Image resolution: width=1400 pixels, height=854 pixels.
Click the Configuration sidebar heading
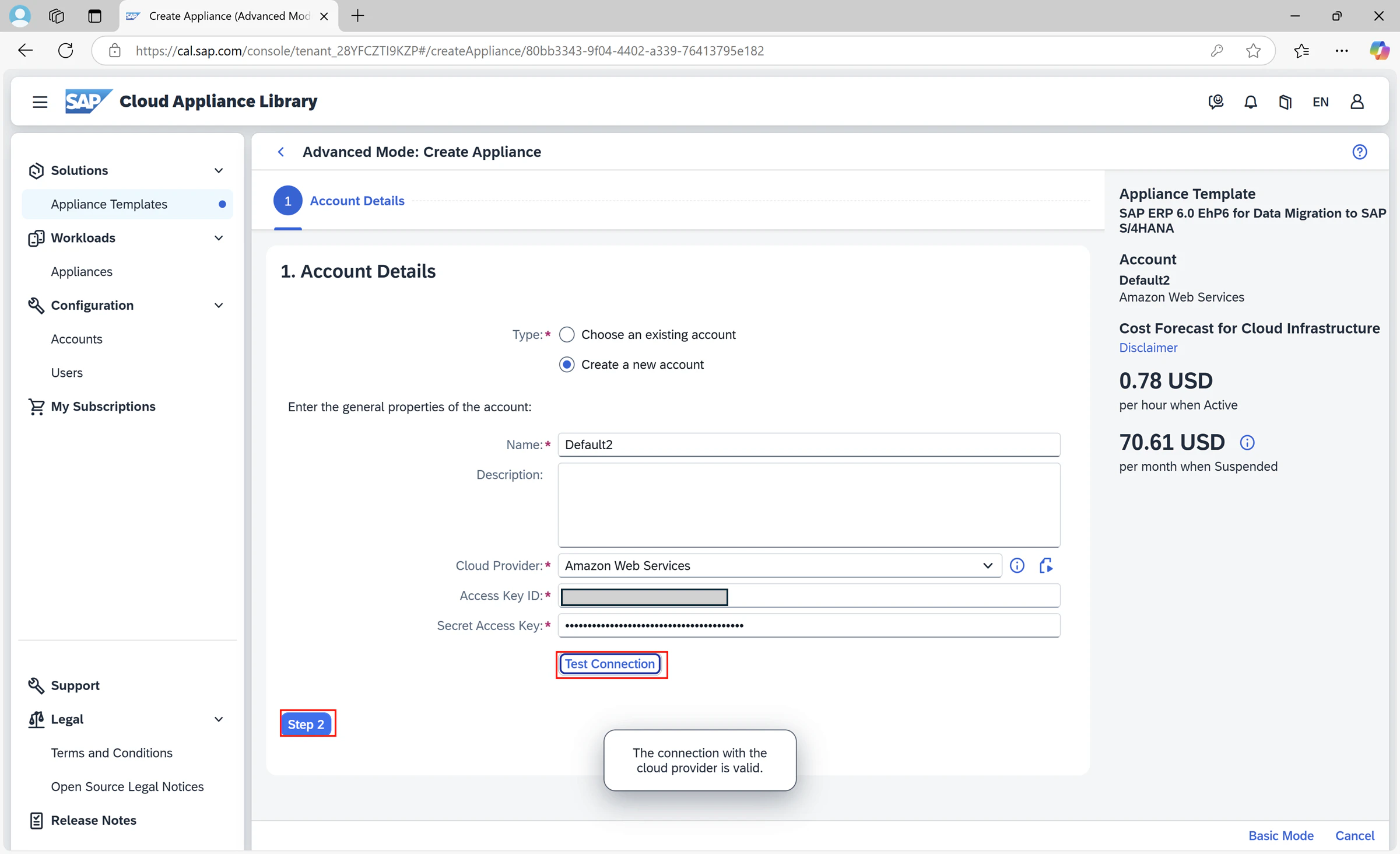point(92,305)
